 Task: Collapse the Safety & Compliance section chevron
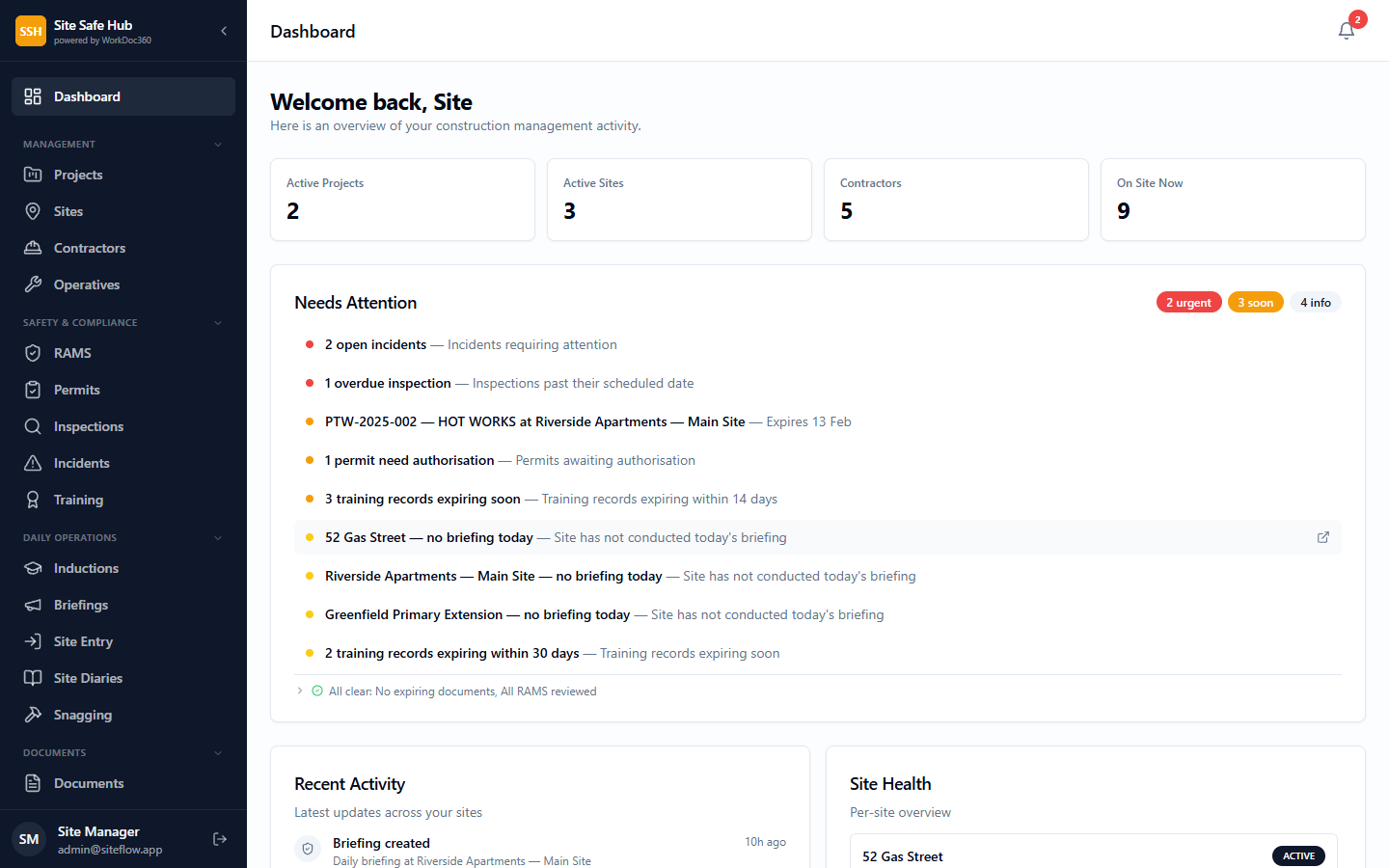[x=218, y=323]
